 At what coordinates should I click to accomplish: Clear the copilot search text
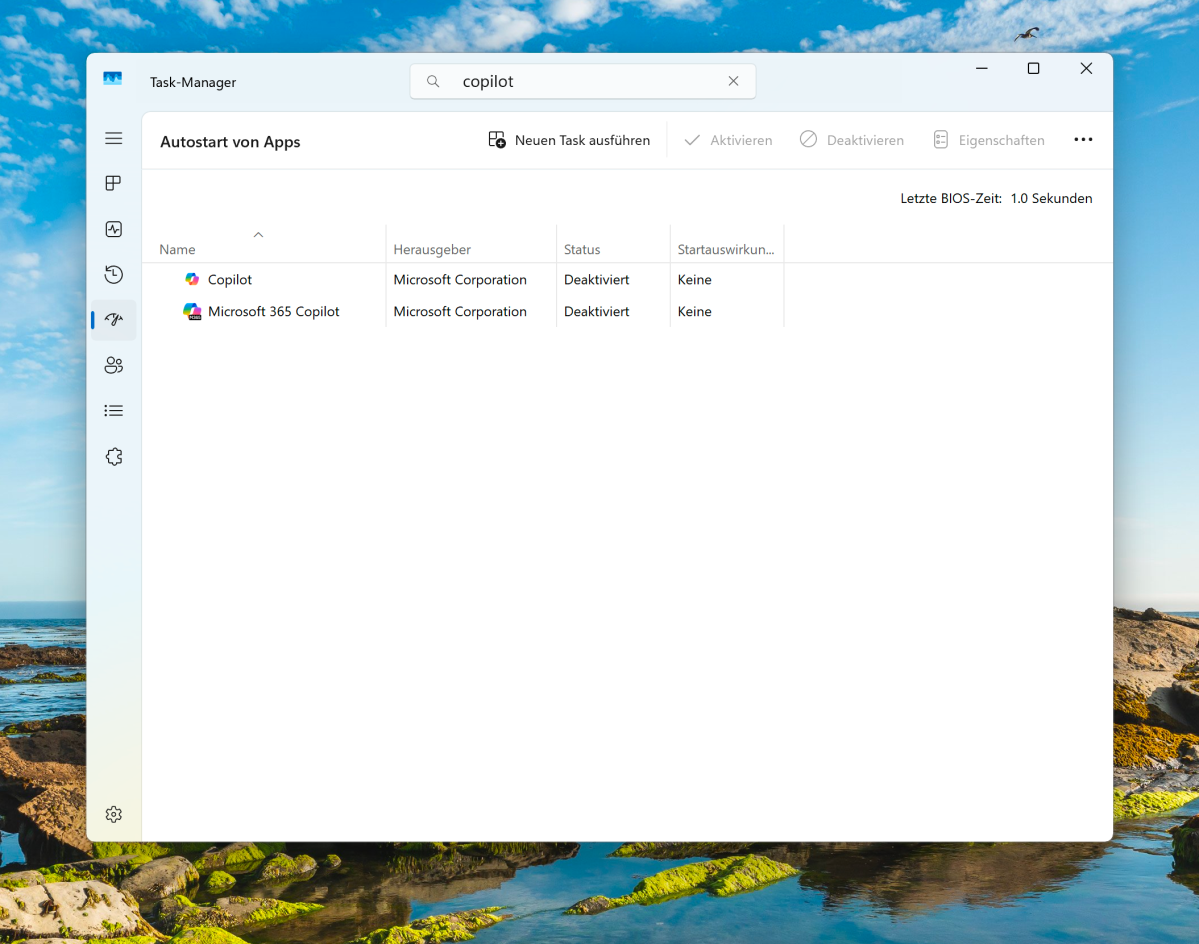coord(733,81)
